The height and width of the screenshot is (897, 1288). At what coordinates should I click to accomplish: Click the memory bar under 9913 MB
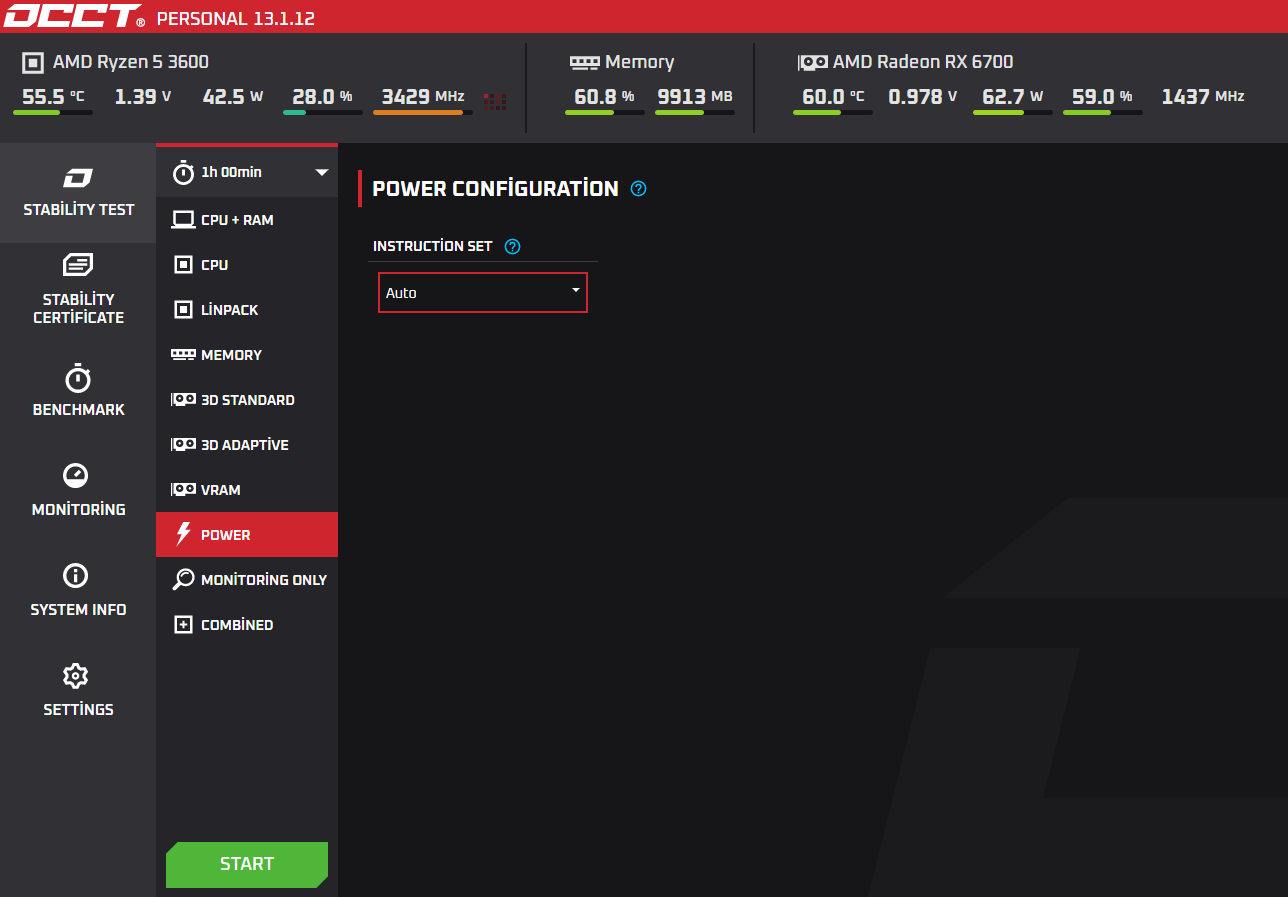[x=695, y=113]
